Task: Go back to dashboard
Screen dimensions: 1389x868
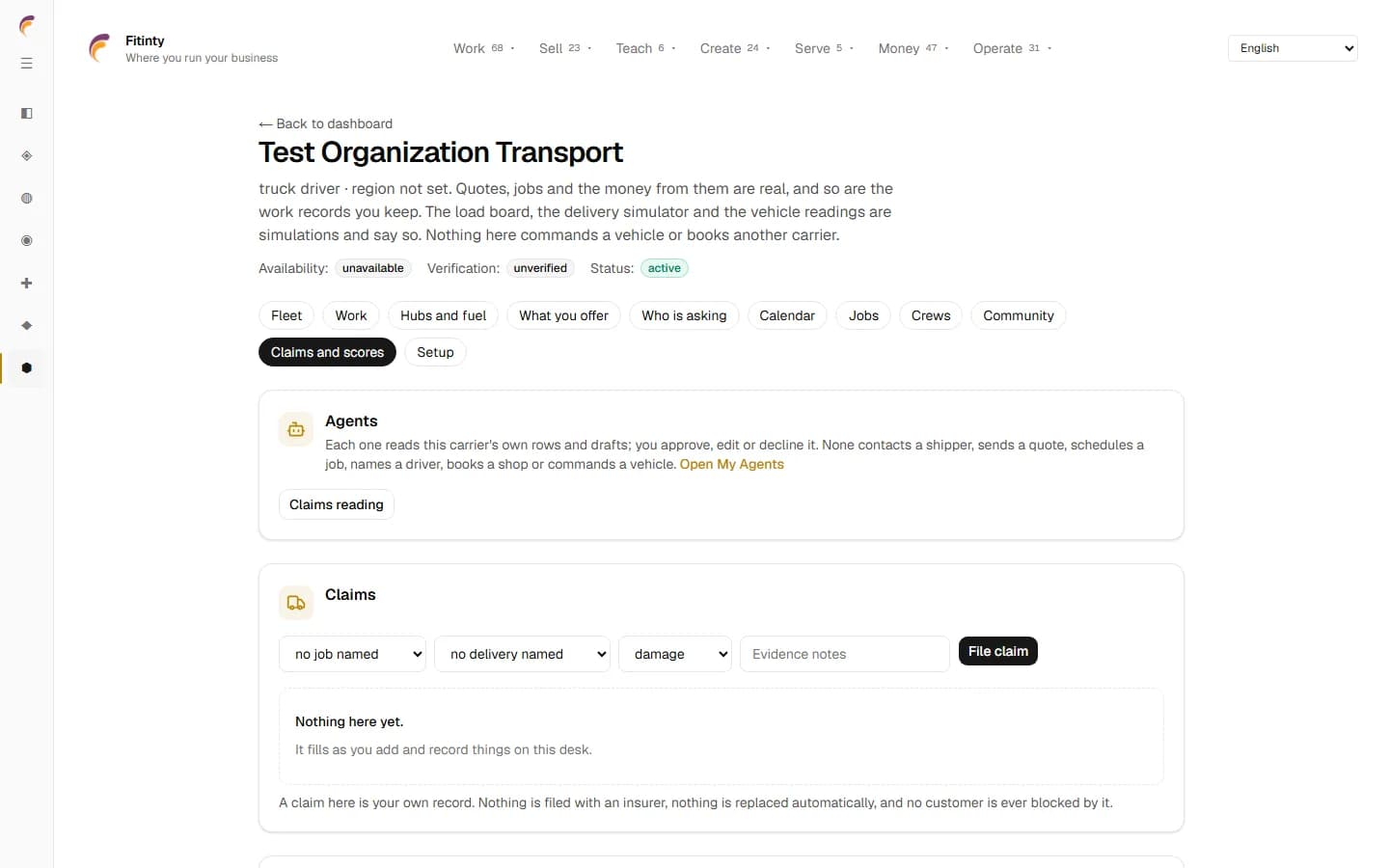Action: 326,123
